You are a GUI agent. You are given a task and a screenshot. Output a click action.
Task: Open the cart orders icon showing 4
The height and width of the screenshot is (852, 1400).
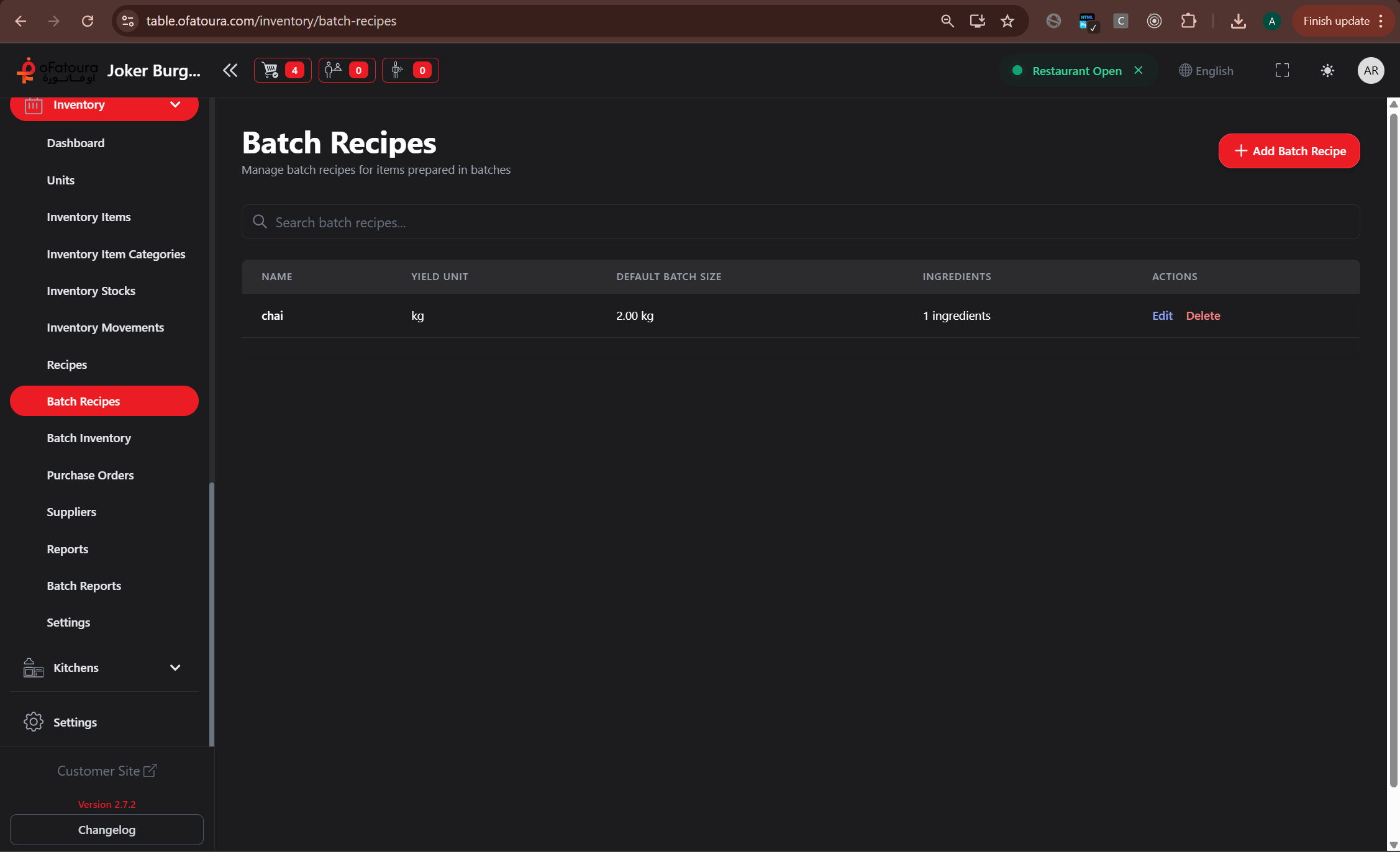click(282, 70)
